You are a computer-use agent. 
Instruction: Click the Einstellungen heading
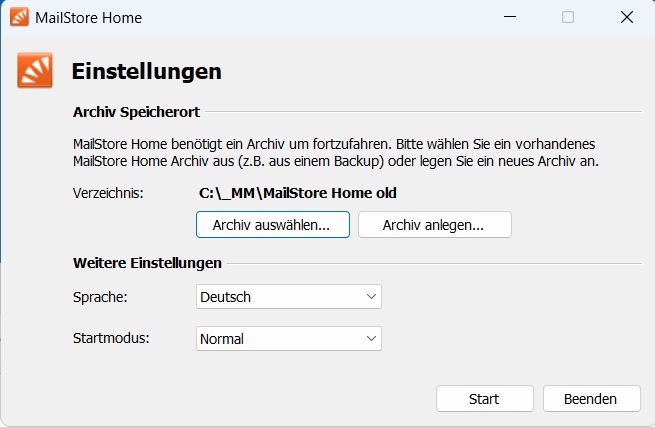click(x=147, y=71)
